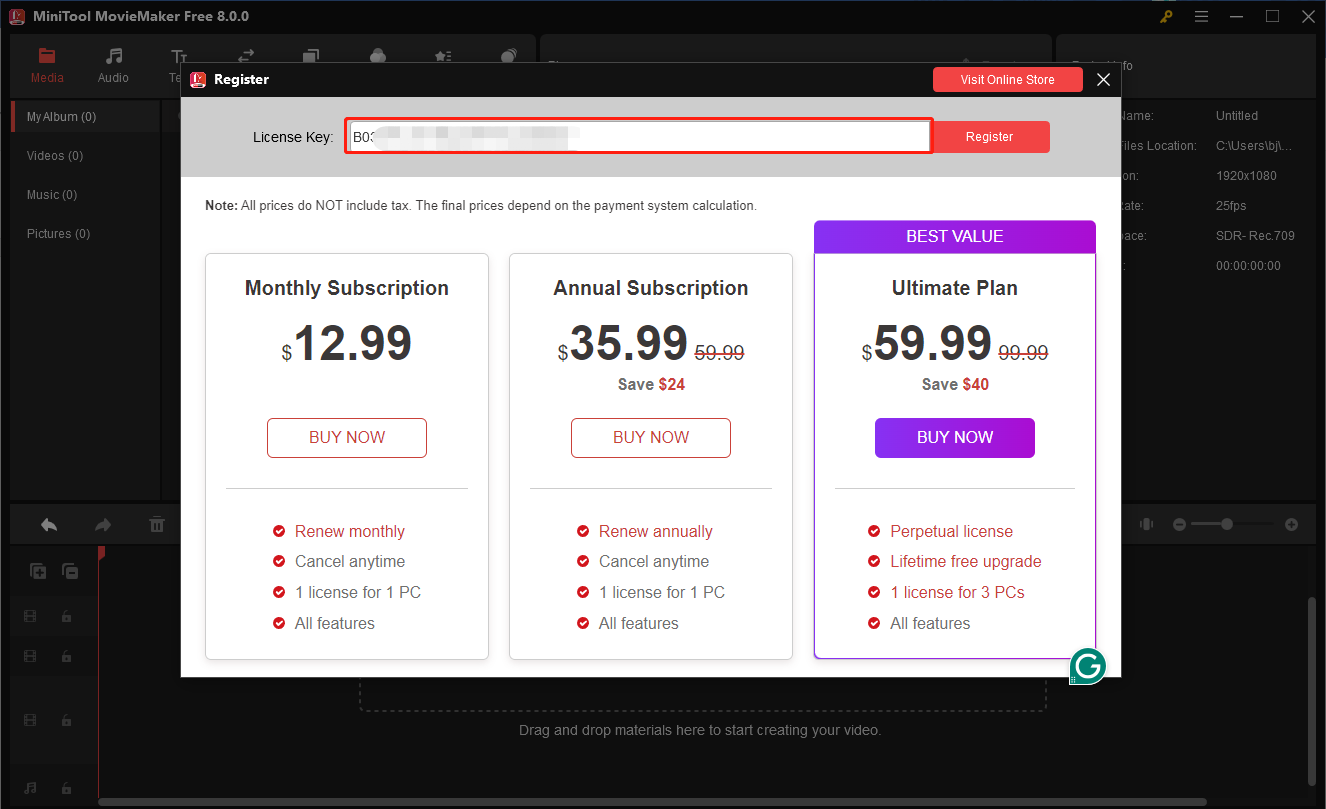Click the vertical timeline scrollbar
1326x809 pixels.
(x=1312, y=690)
